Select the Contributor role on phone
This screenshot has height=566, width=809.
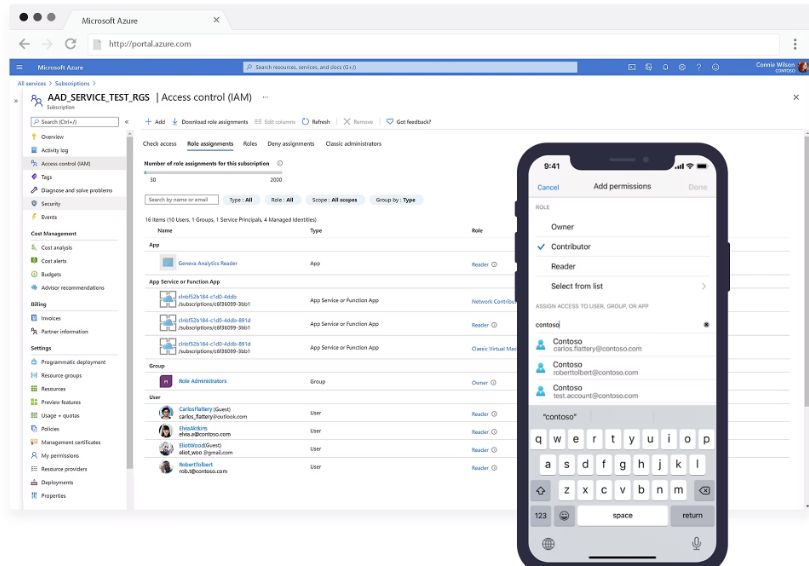(x=622, y=247)
